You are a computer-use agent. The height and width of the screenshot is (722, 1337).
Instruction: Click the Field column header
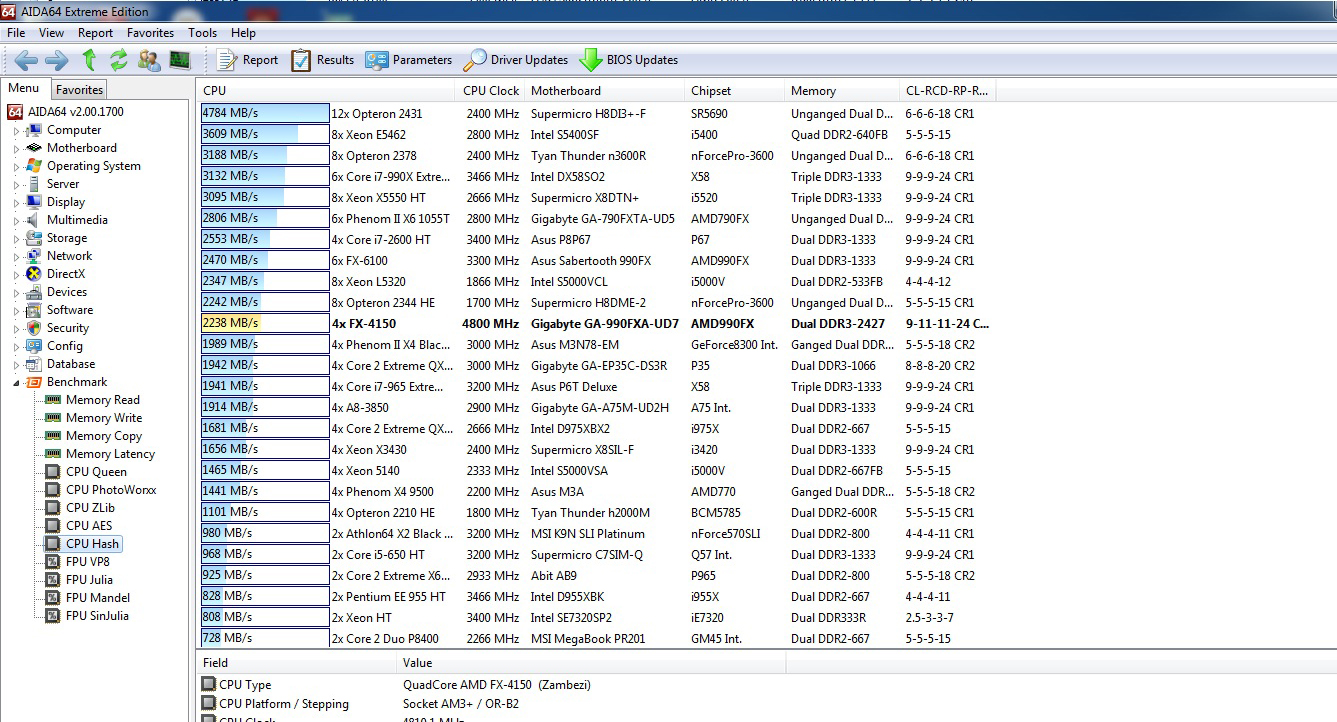pos(297,663)
